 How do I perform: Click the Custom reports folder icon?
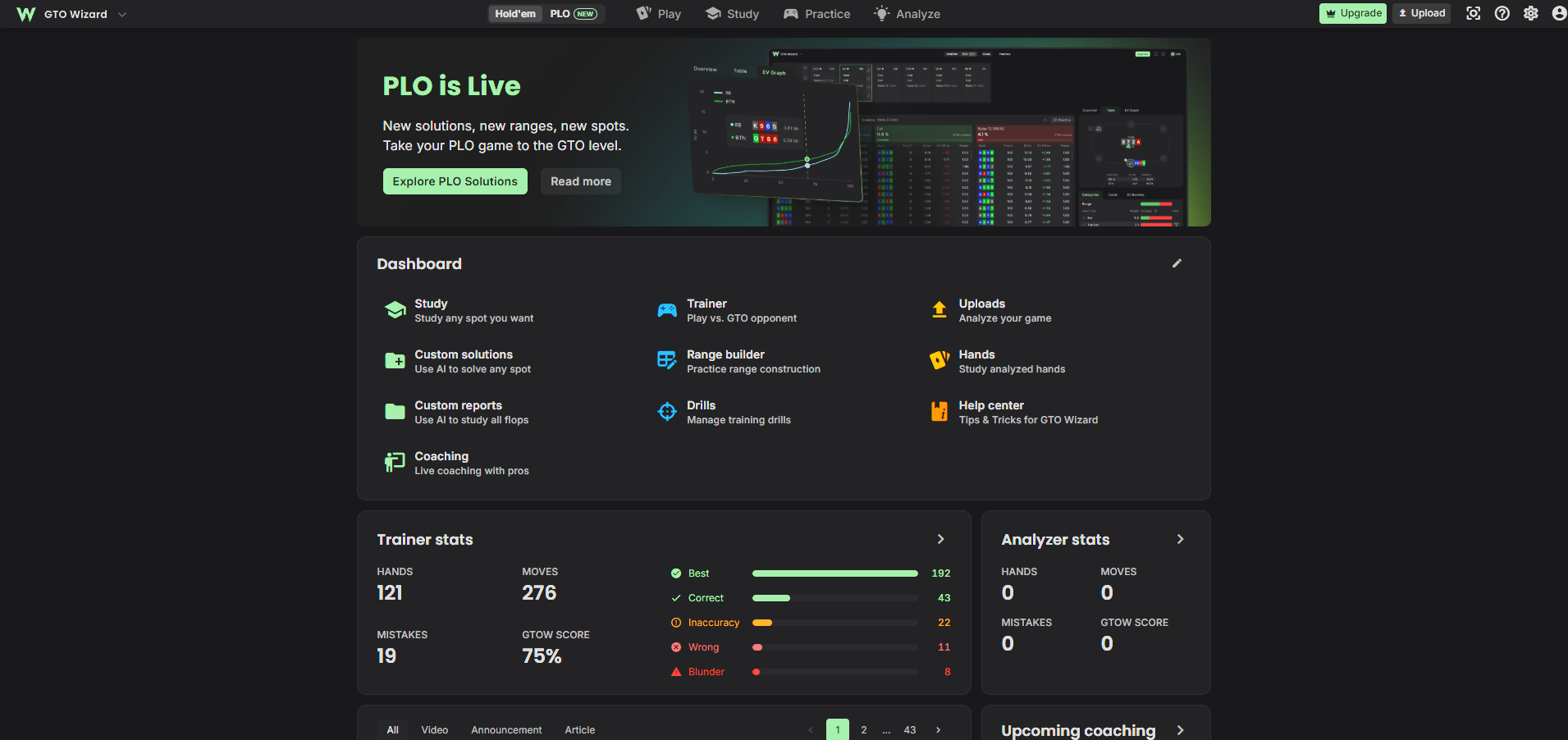point(395,412)
